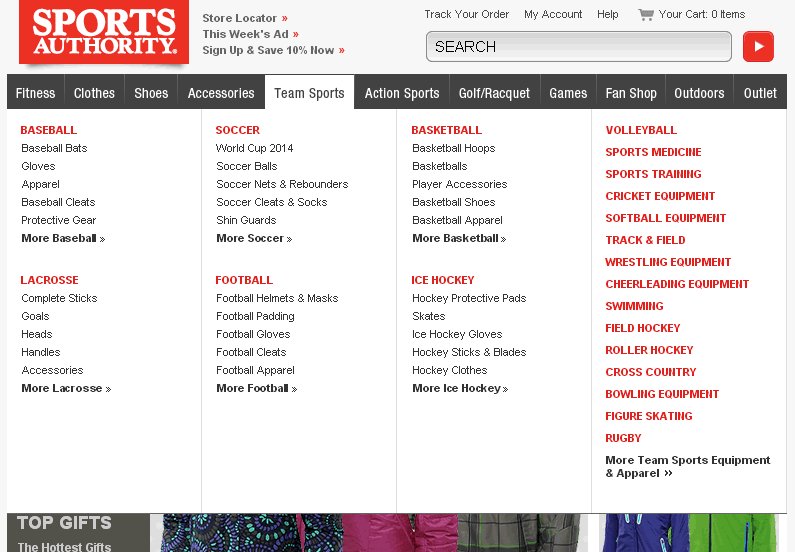Select the Golf/Racquet tab
Screen dimensions: 795x552
[494, 93]
